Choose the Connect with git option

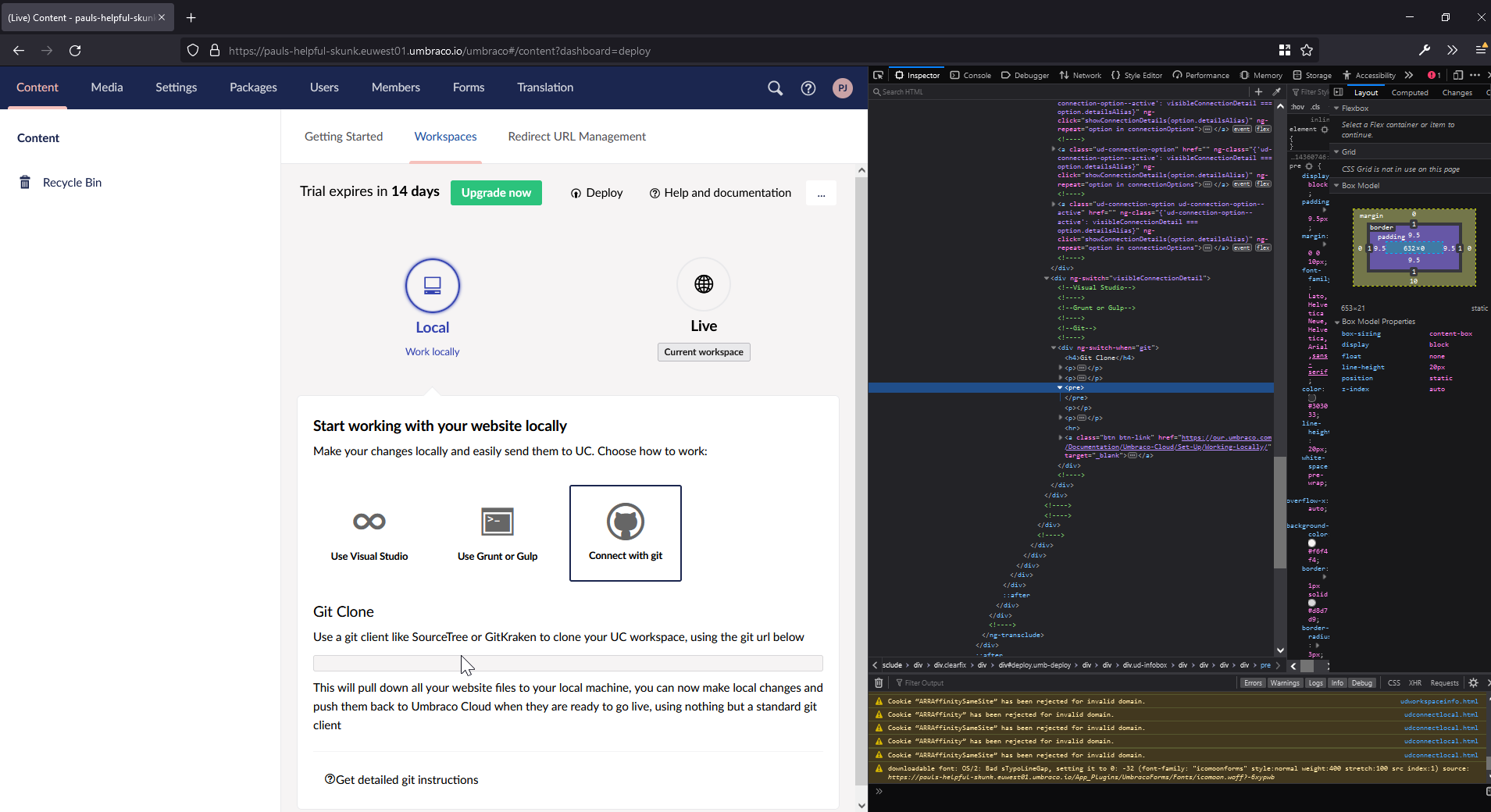click(626, 533)
